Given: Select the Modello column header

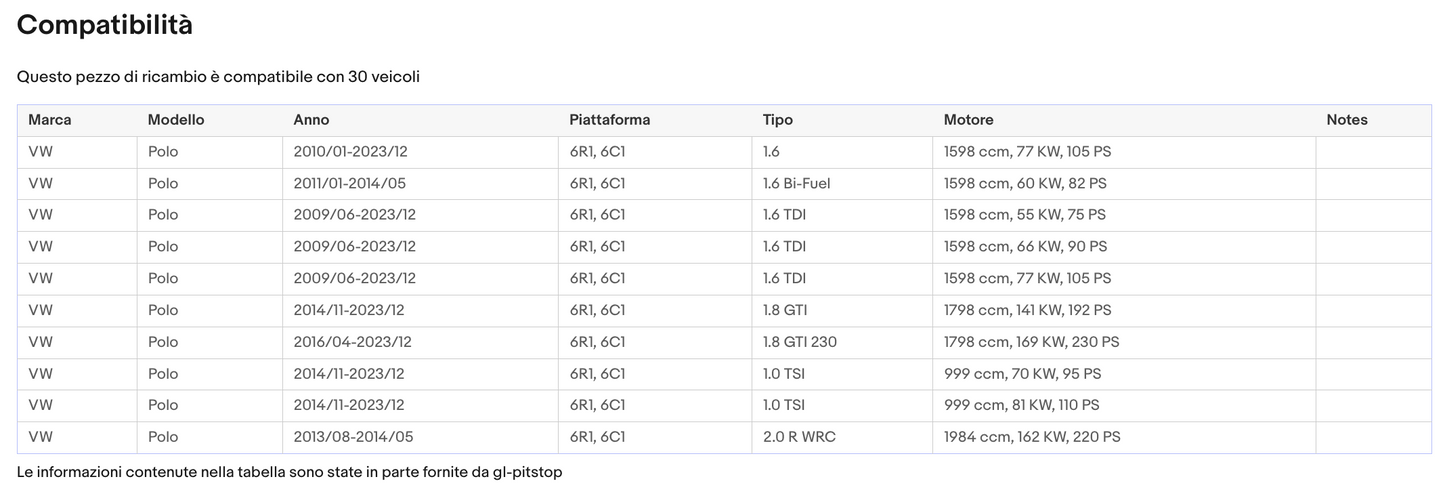Looking at the screenshot, I should coord(176,120).
